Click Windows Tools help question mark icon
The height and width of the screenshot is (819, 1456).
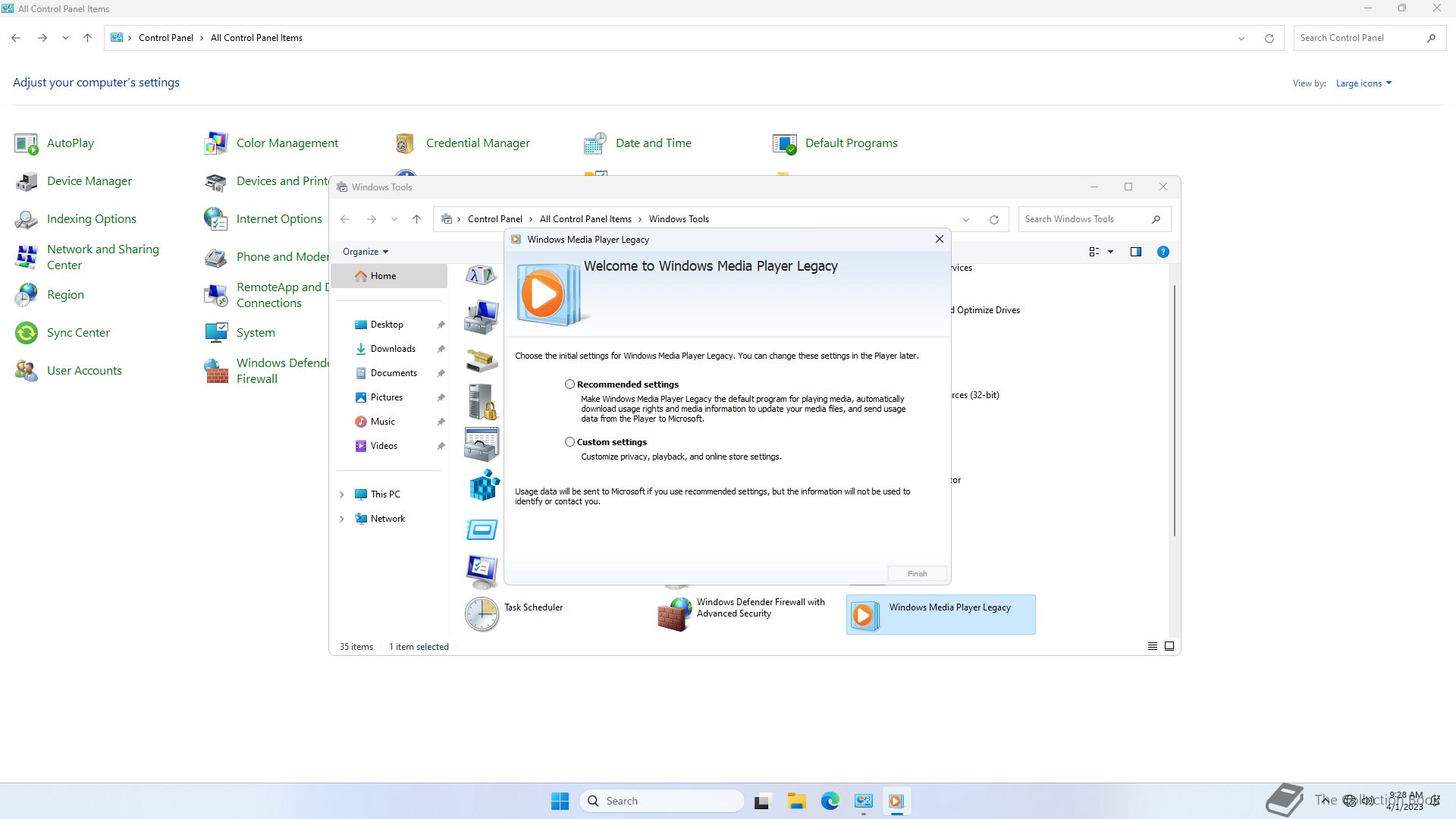(1163, 252)
